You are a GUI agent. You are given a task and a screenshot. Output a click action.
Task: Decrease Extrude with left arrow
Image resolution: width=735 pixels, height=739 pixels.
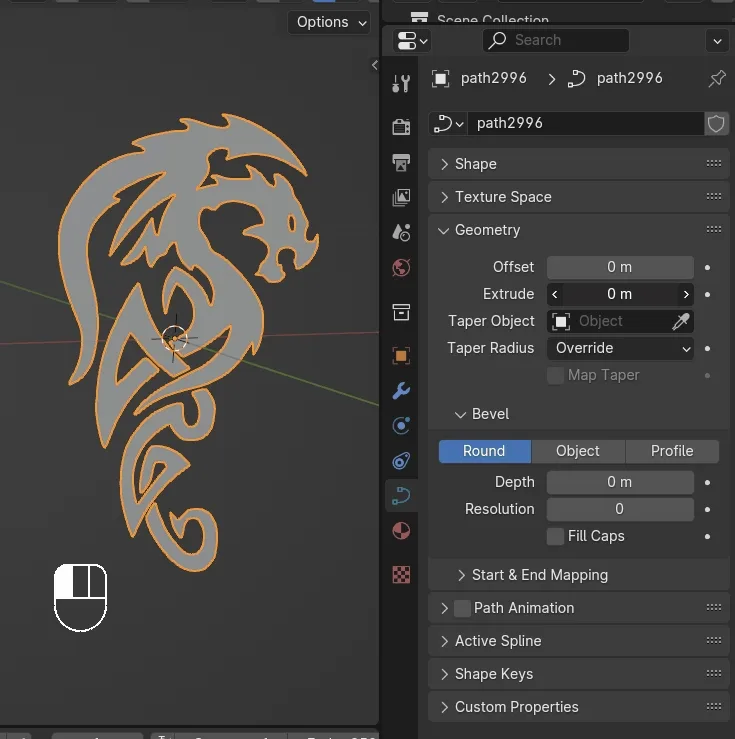[x=555, y=295]
